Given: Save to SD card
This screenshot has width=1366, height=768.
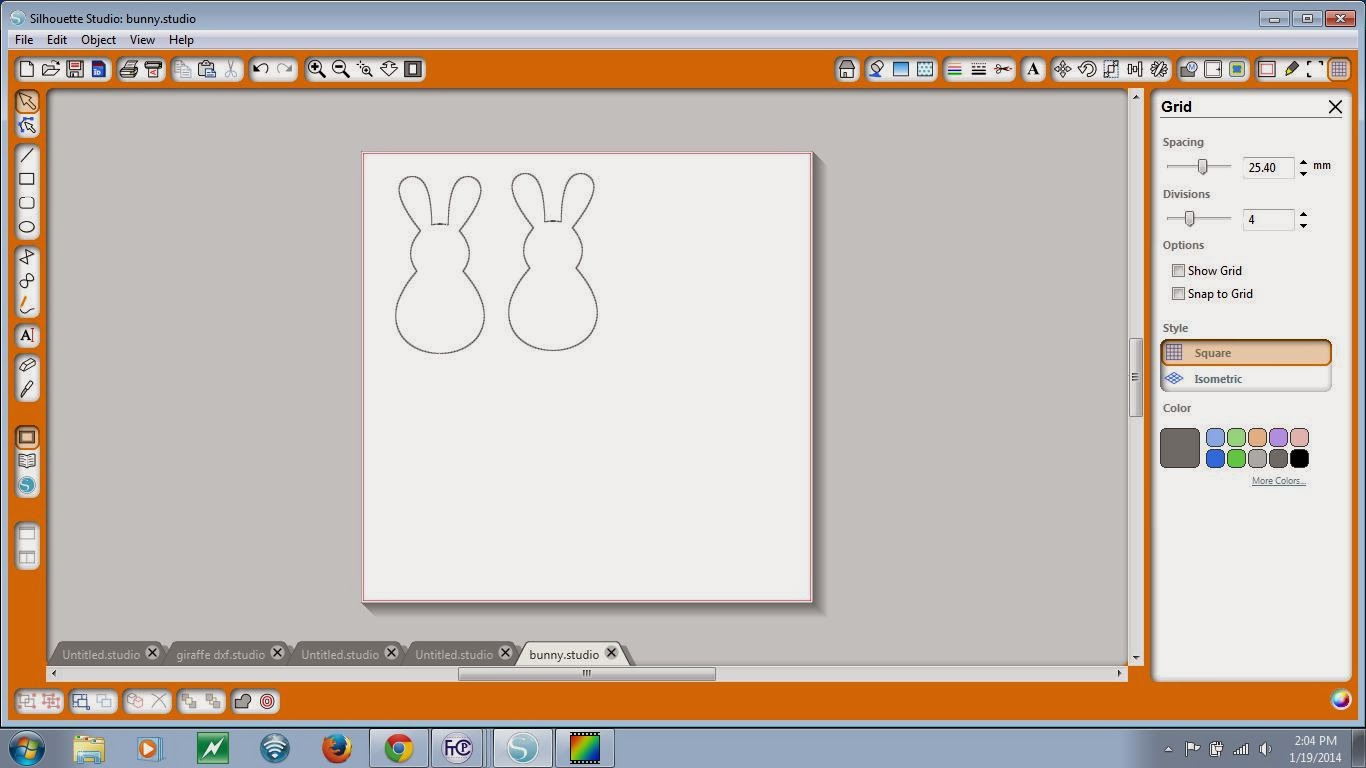Looking at the screenshot, I should (x=98, y=69).
